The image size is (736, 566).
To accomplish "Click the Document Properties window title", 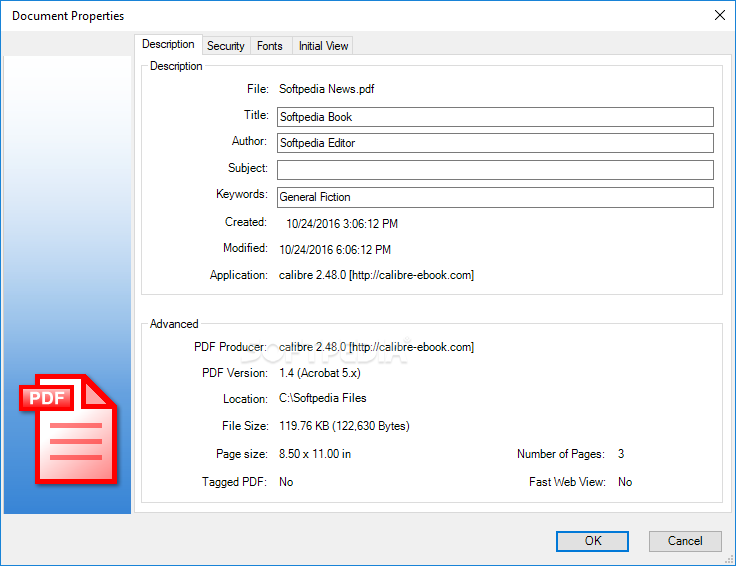I will pyautogui.click(x=68, y=16).
